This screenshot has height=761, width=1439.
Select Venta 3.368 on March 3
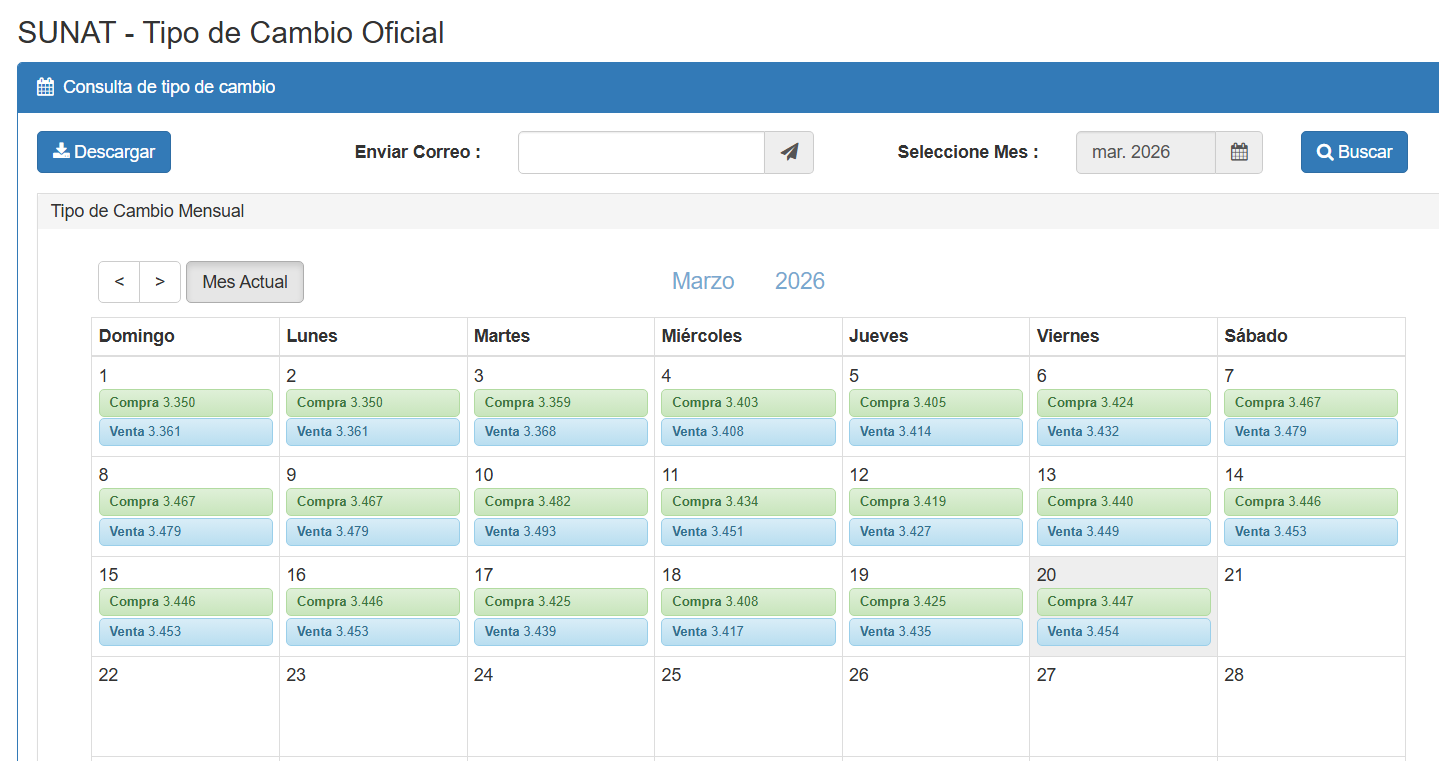[x=560, y=432]
